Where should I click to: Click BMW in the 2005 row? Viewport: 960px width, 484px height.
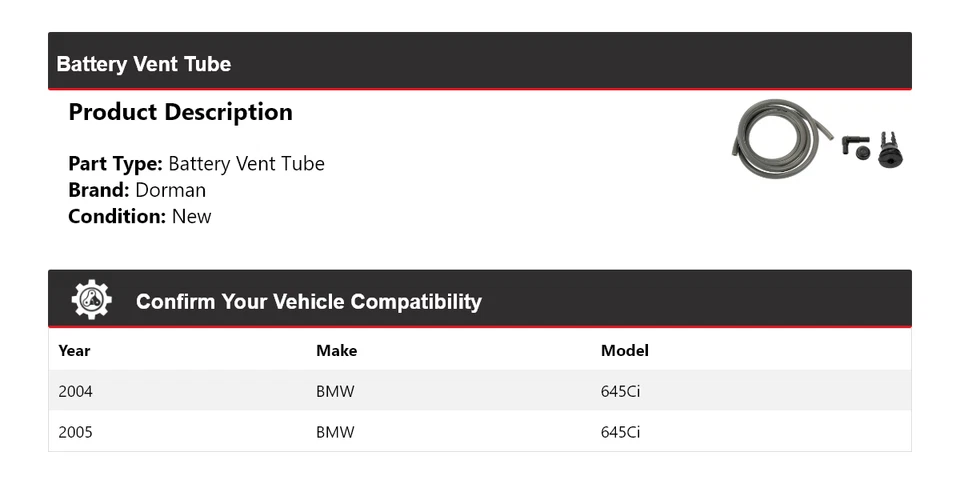tap(335, 432)
